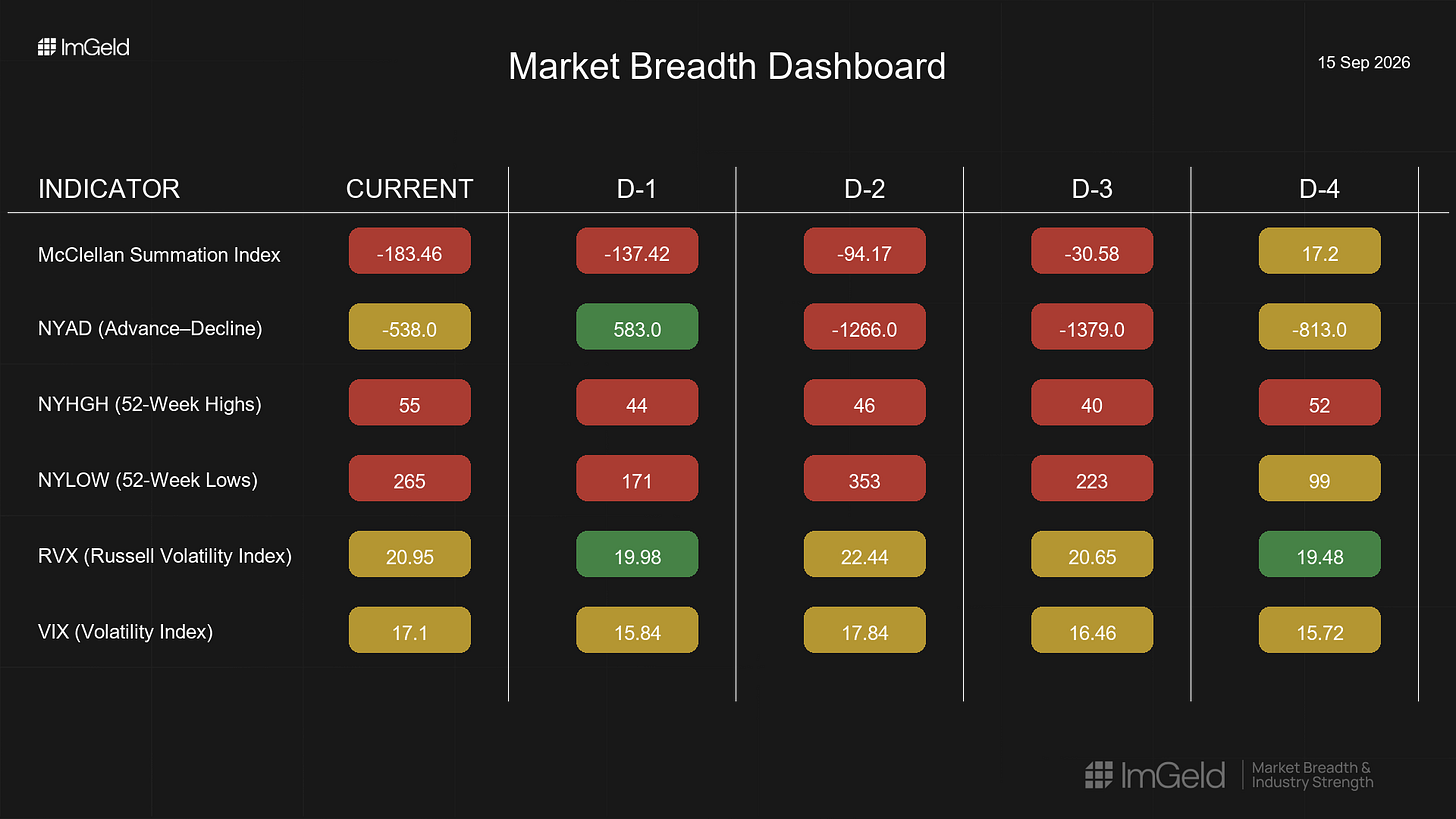This screenshot has width=1456, height=819.
Task: Click the McClellan D-4 yellow value 17.2
Action: pos(1319,254)
